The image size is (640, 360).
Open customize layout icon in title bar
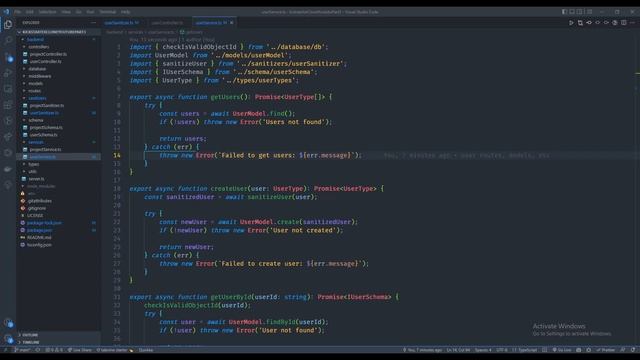click(x=589, y=12)
